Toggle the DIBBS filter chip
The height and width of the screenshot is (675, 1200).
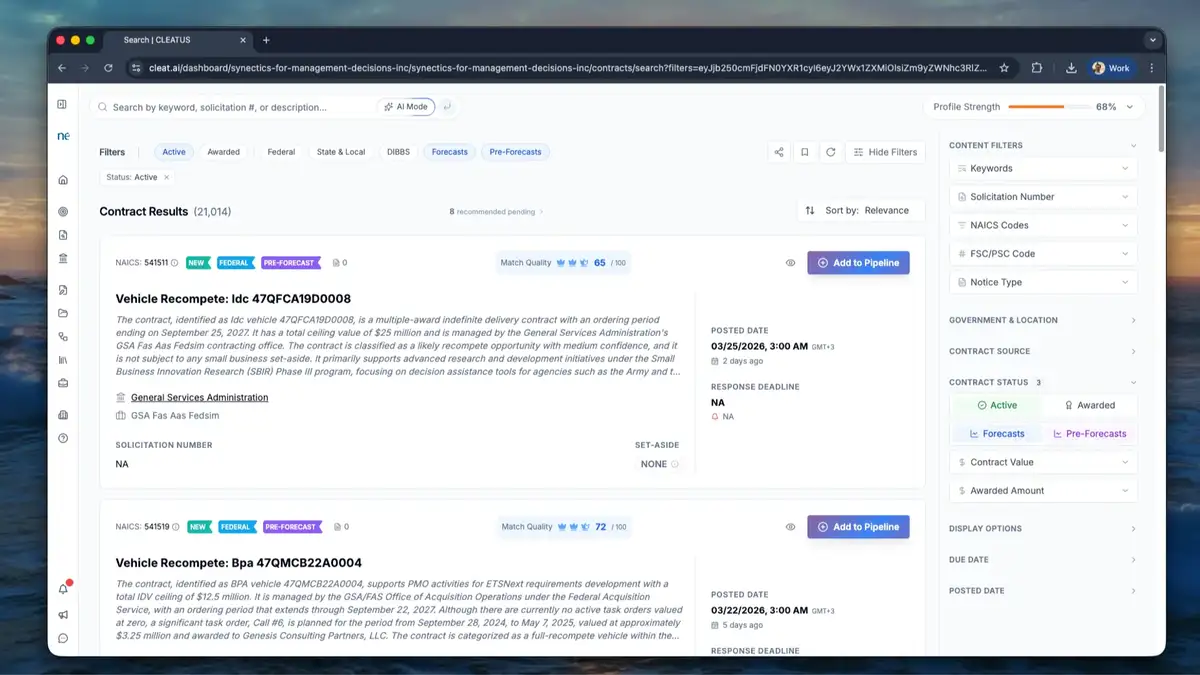[398, 152]
